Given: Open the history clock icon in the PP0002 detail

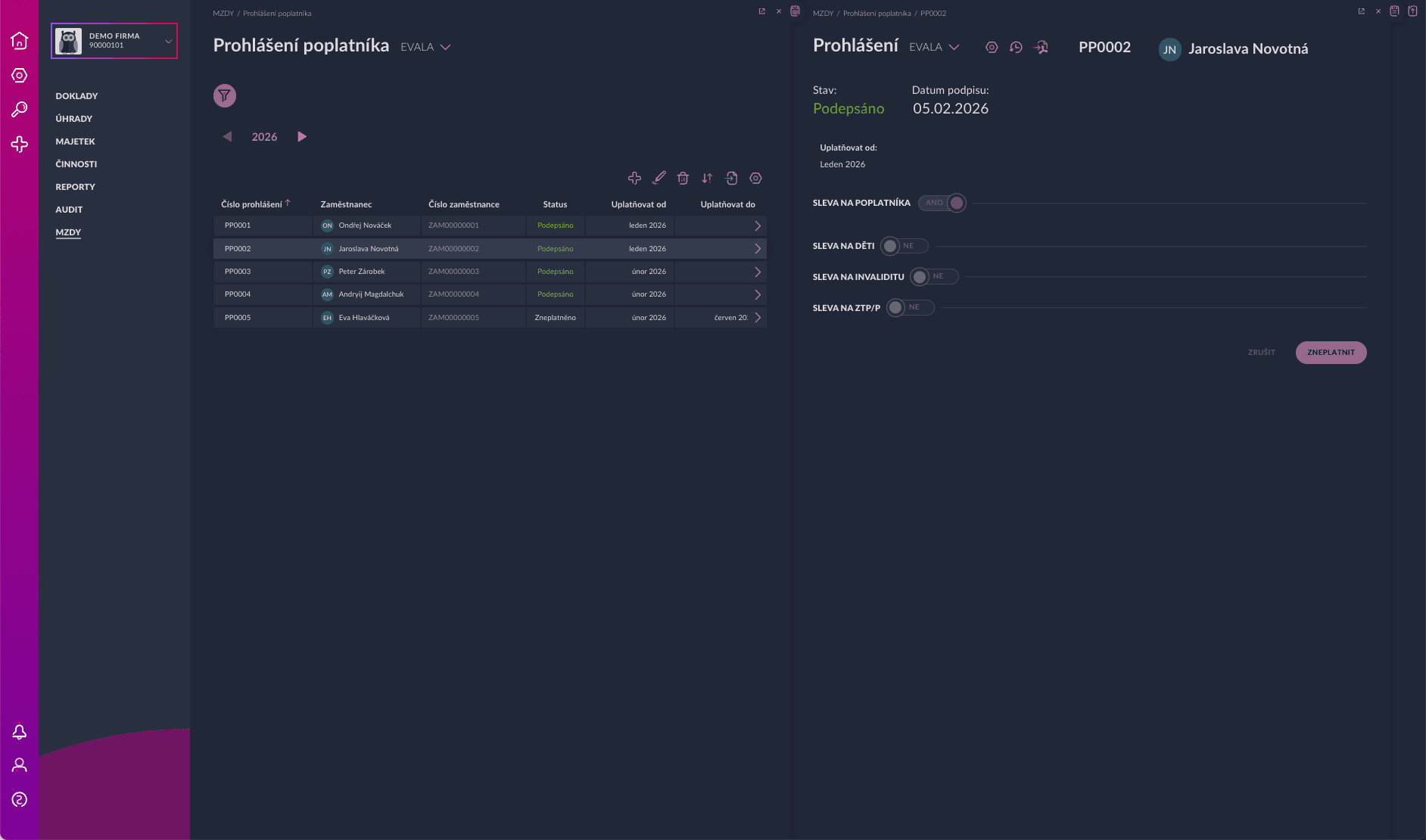Looking at the screenshot, I should coord(1016,48).
